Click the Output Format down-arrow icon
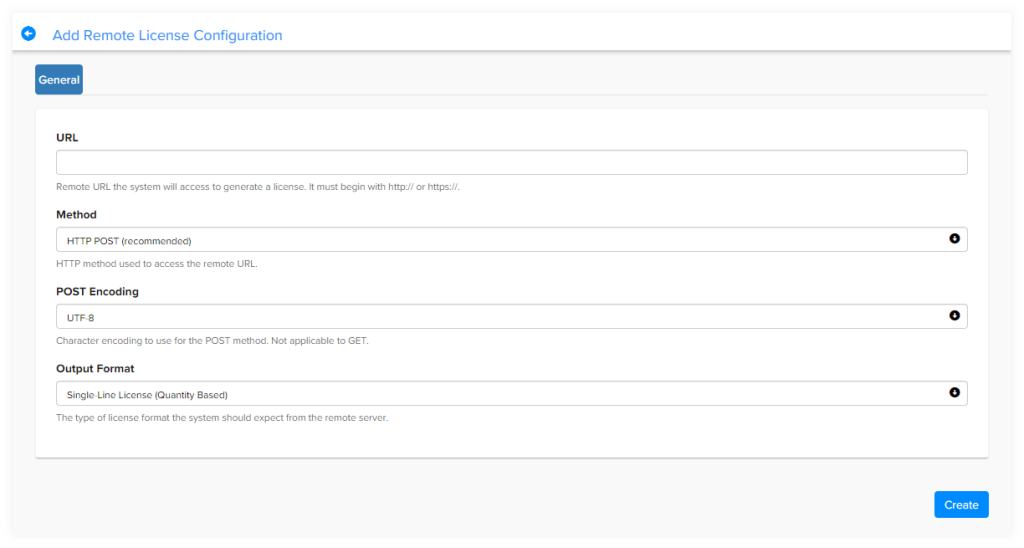The height and width of the screenshot is (548, 1024). click(954, 393)
